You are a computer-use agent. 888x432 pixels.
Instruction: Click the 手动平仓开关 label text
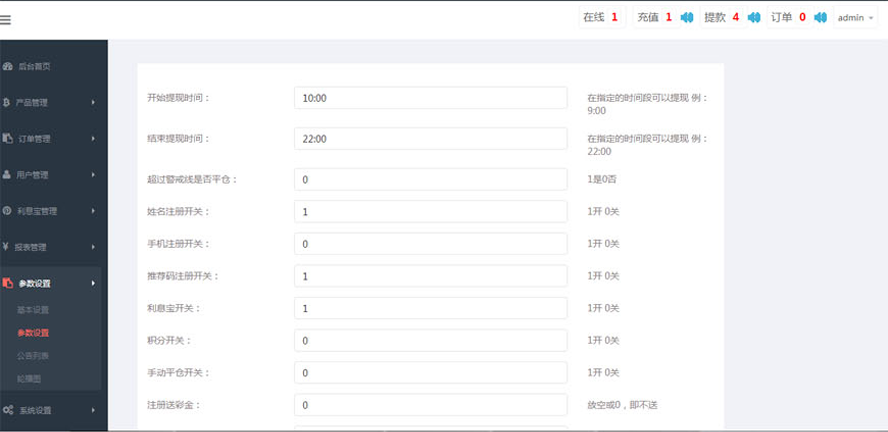pyautogui.click(x=178, y=373)
